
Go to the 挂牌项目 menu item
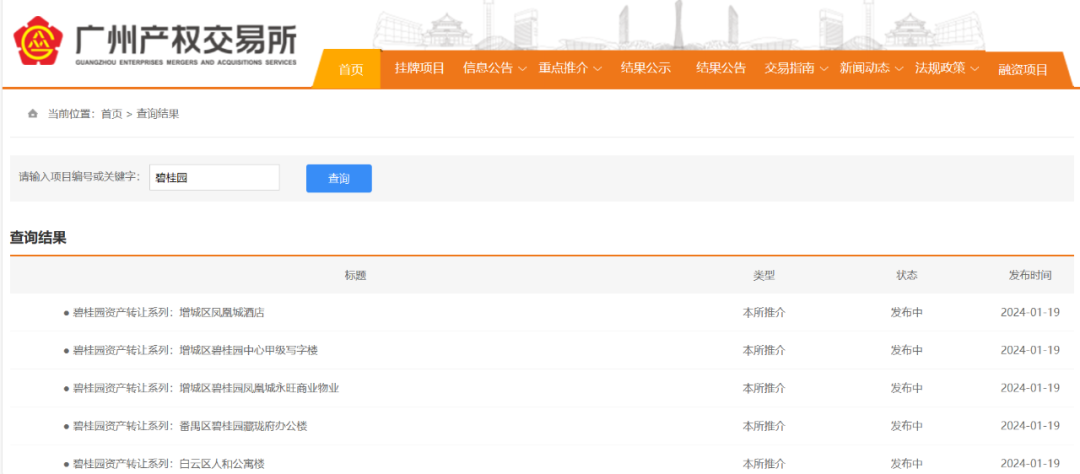(x=419, y=68)
